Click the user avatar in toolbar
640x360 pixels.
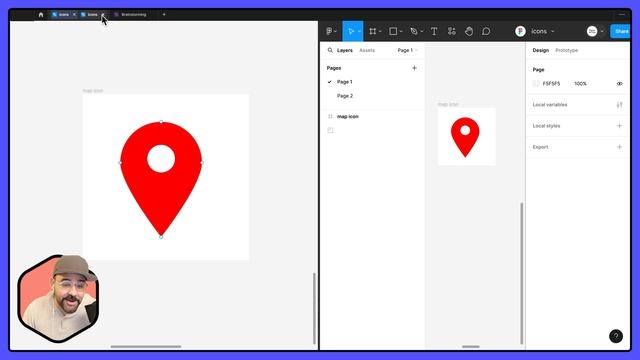click(x=592, y=31)
